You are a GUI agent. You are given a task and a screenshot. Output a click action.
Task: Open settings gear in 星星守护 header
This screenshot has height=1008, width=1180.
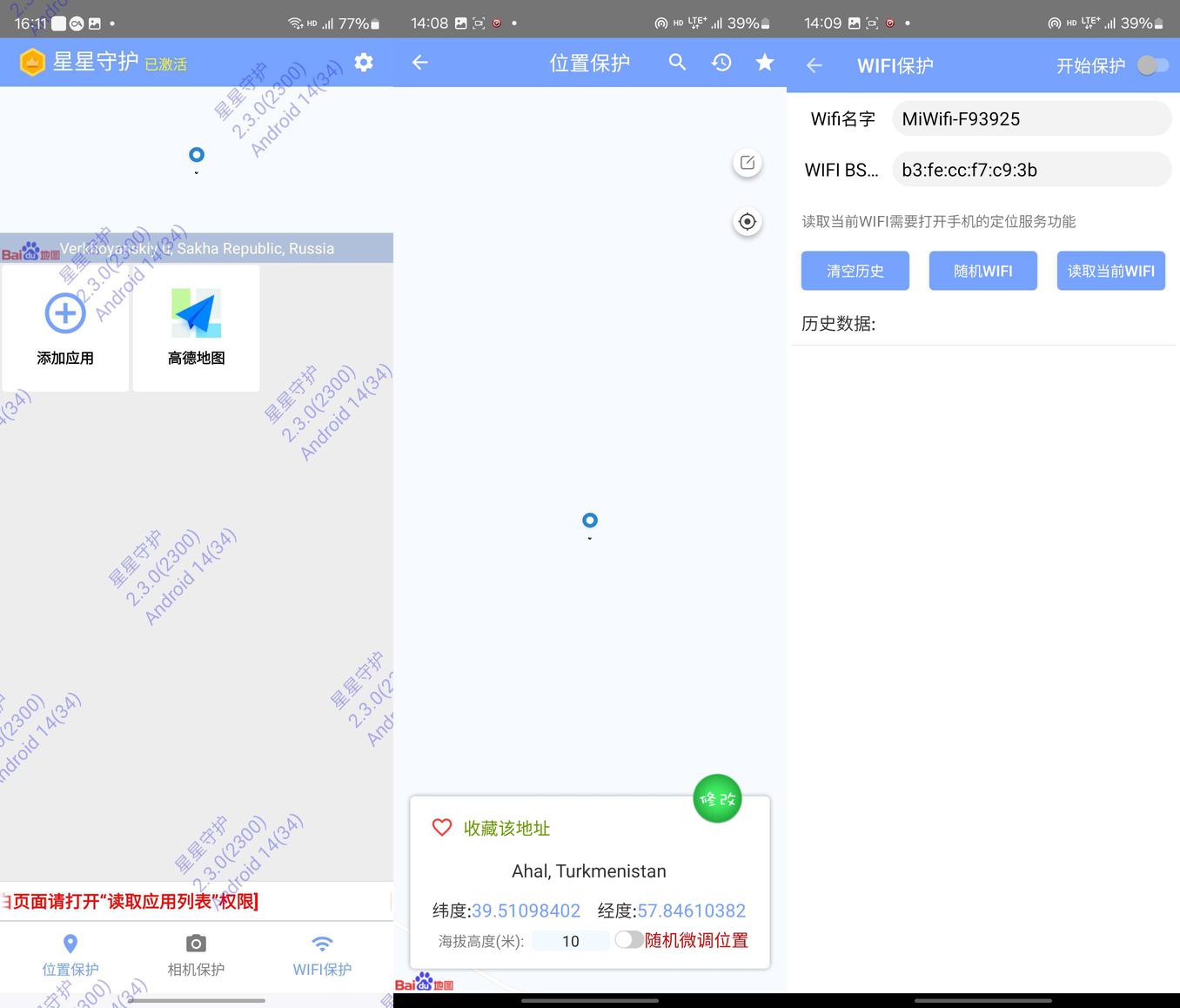tap(364, 63)
